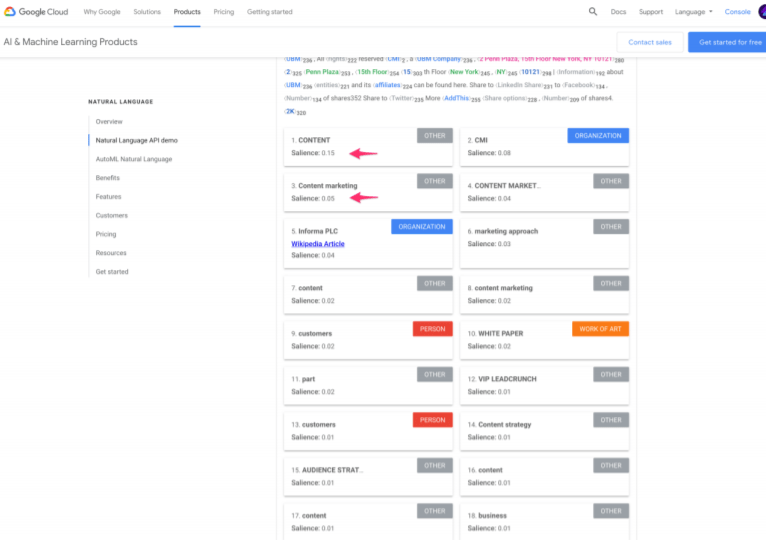Open the Why Google menu
The height and width of the screenshot is (540, 766).
pos(102,12)
